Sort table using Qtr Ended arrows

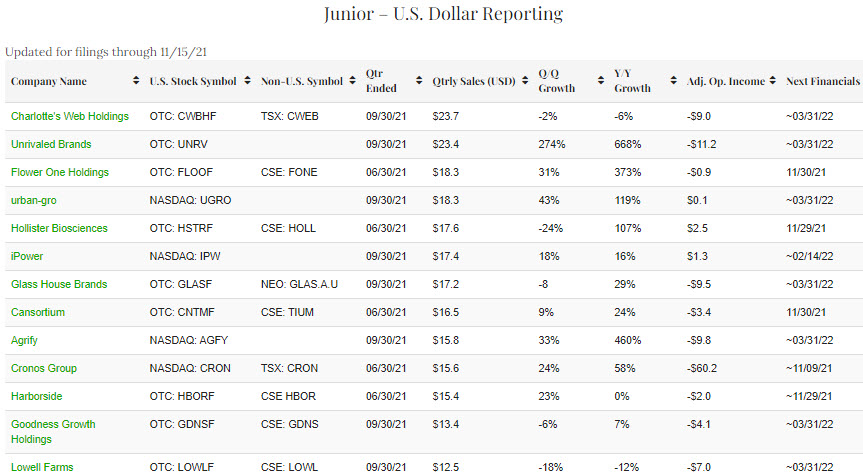click(x=419, y=81)
